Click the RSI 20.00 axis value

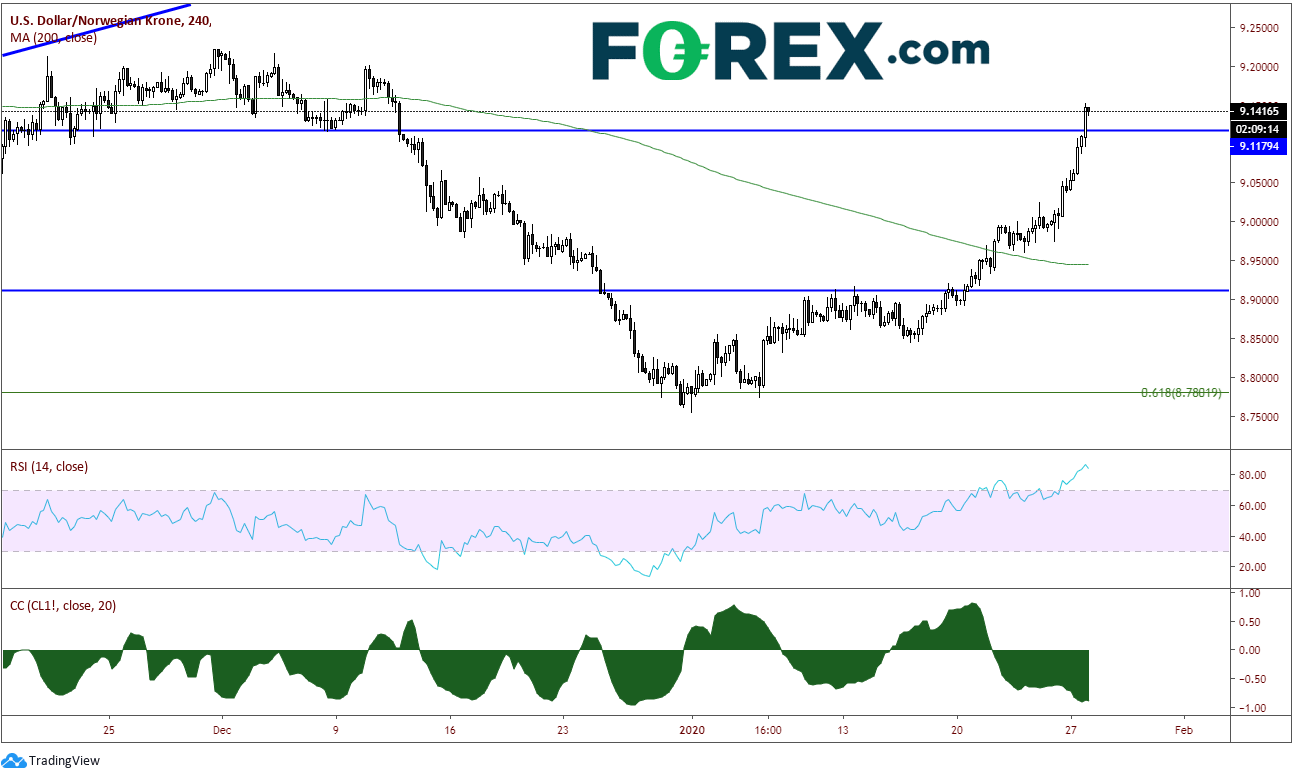pos(1255,567)
